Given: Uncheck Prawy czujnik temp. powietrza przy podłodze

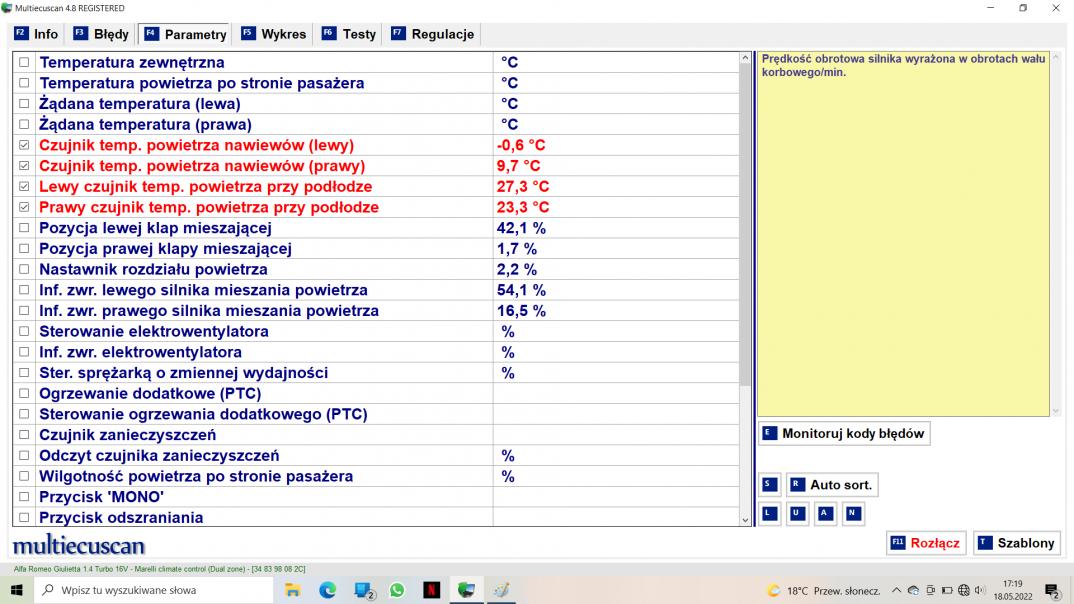Looking at the screenshot, I should coord(25,208).
